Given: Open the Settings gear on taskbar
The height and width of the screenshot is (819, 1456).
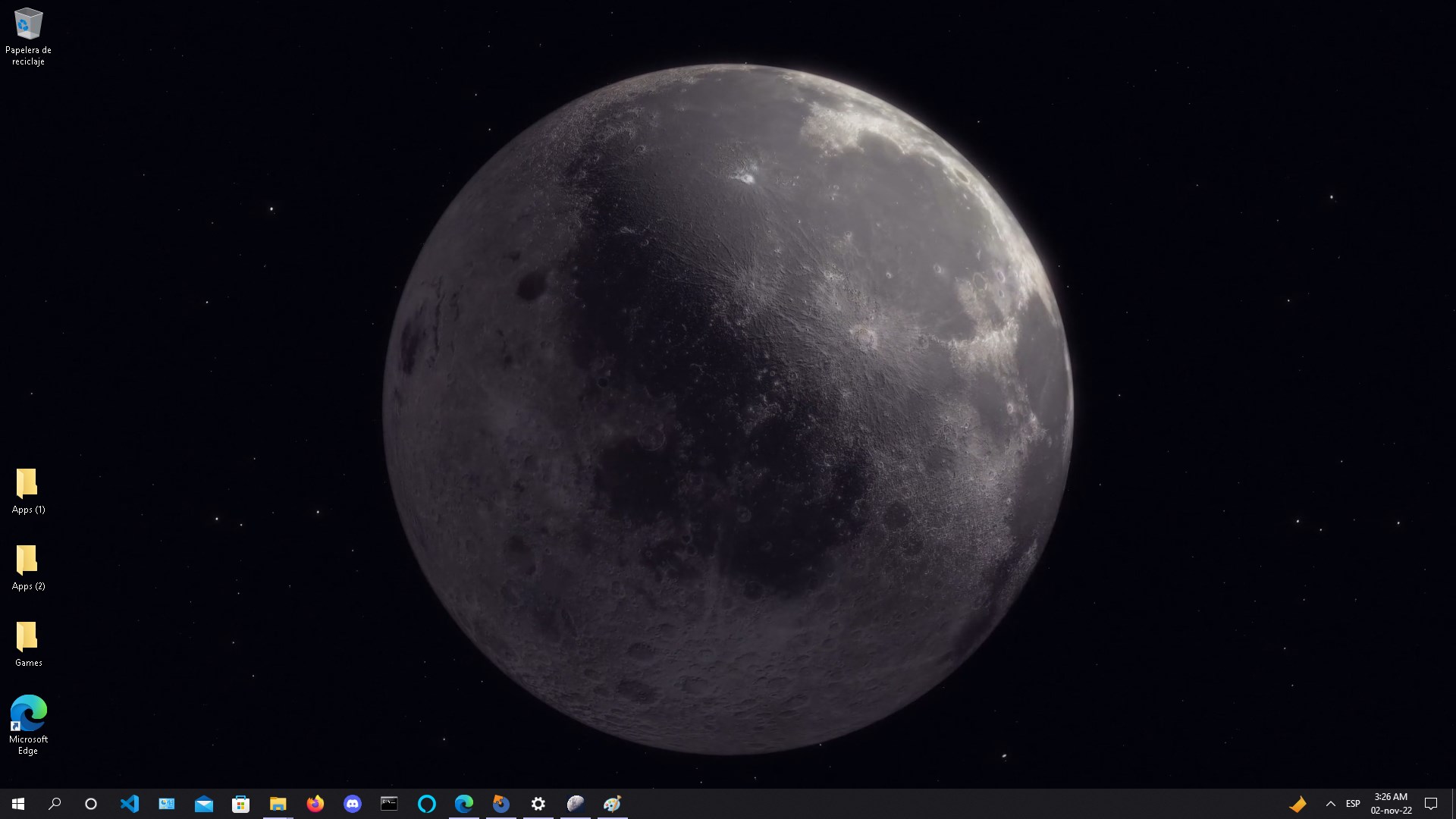Looking at the screenshot, I should click(538, 804).
